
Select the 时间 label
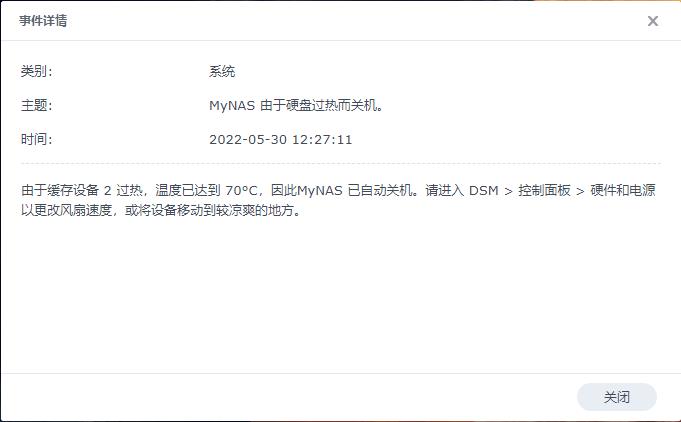click(x=36, y=139)
